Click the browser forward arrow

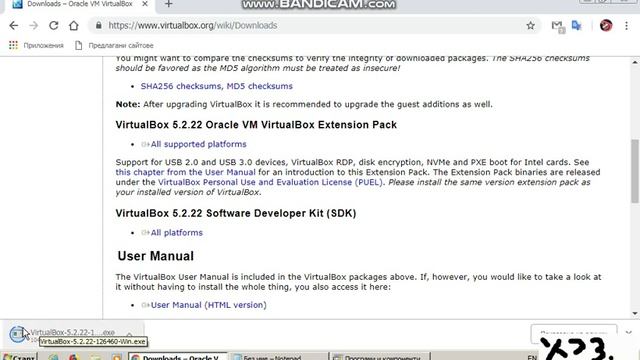coord(33,25)
